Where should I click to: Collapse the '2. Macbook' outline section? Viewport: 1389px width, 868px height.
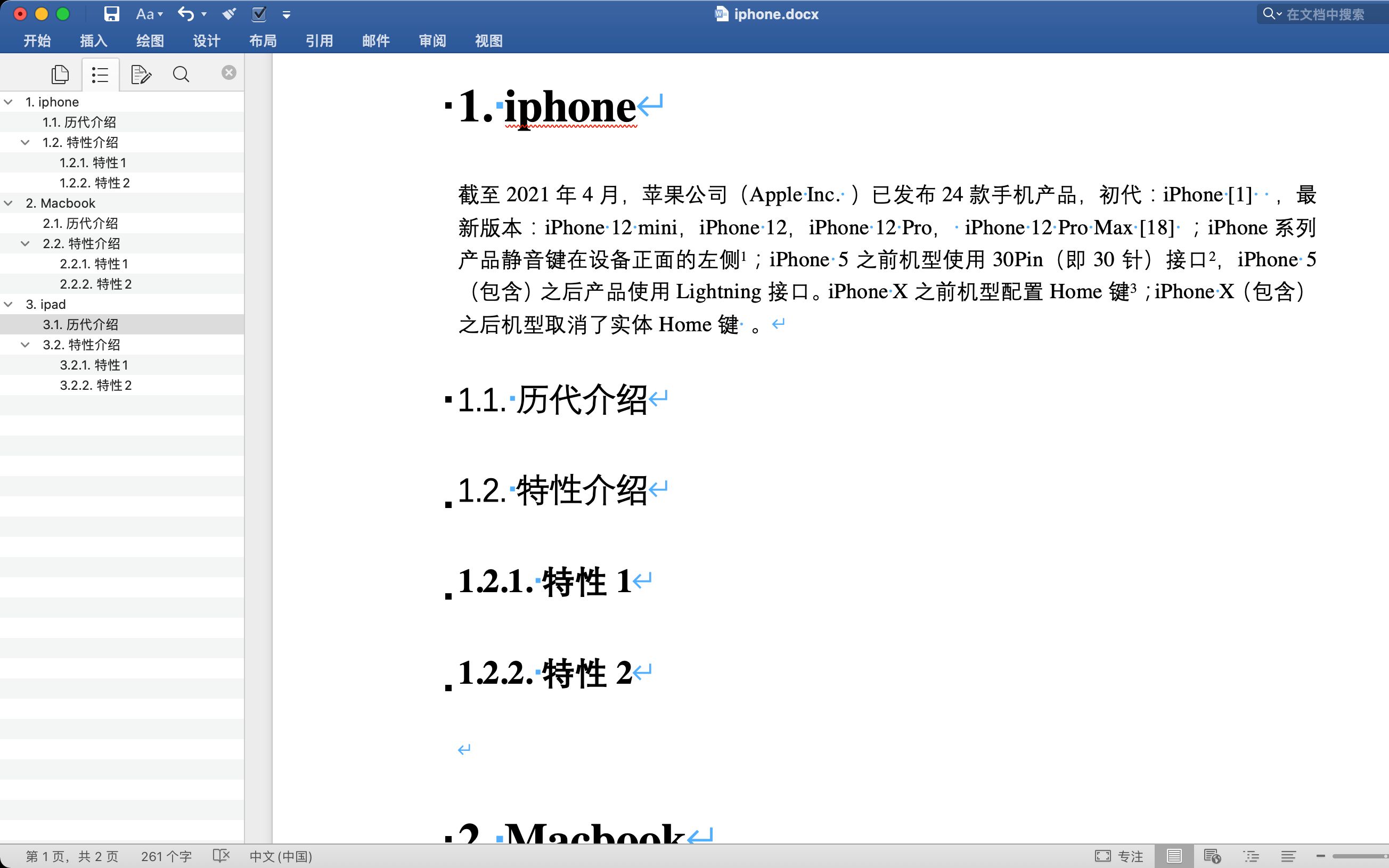pyautogui.click(x=9, y=203)
